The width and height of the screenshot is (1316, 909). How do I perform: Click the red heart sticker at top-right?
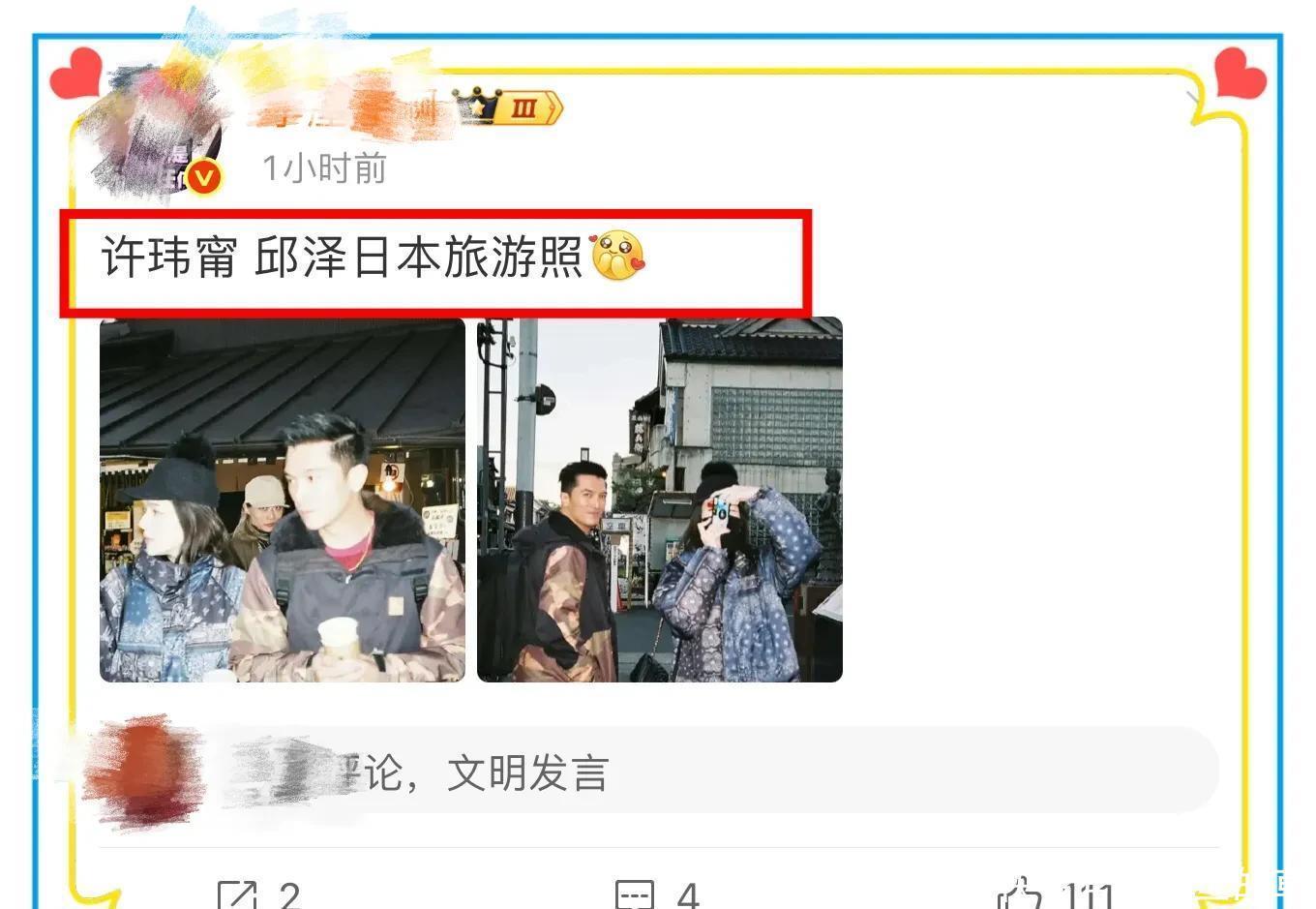coord(1240,73)
